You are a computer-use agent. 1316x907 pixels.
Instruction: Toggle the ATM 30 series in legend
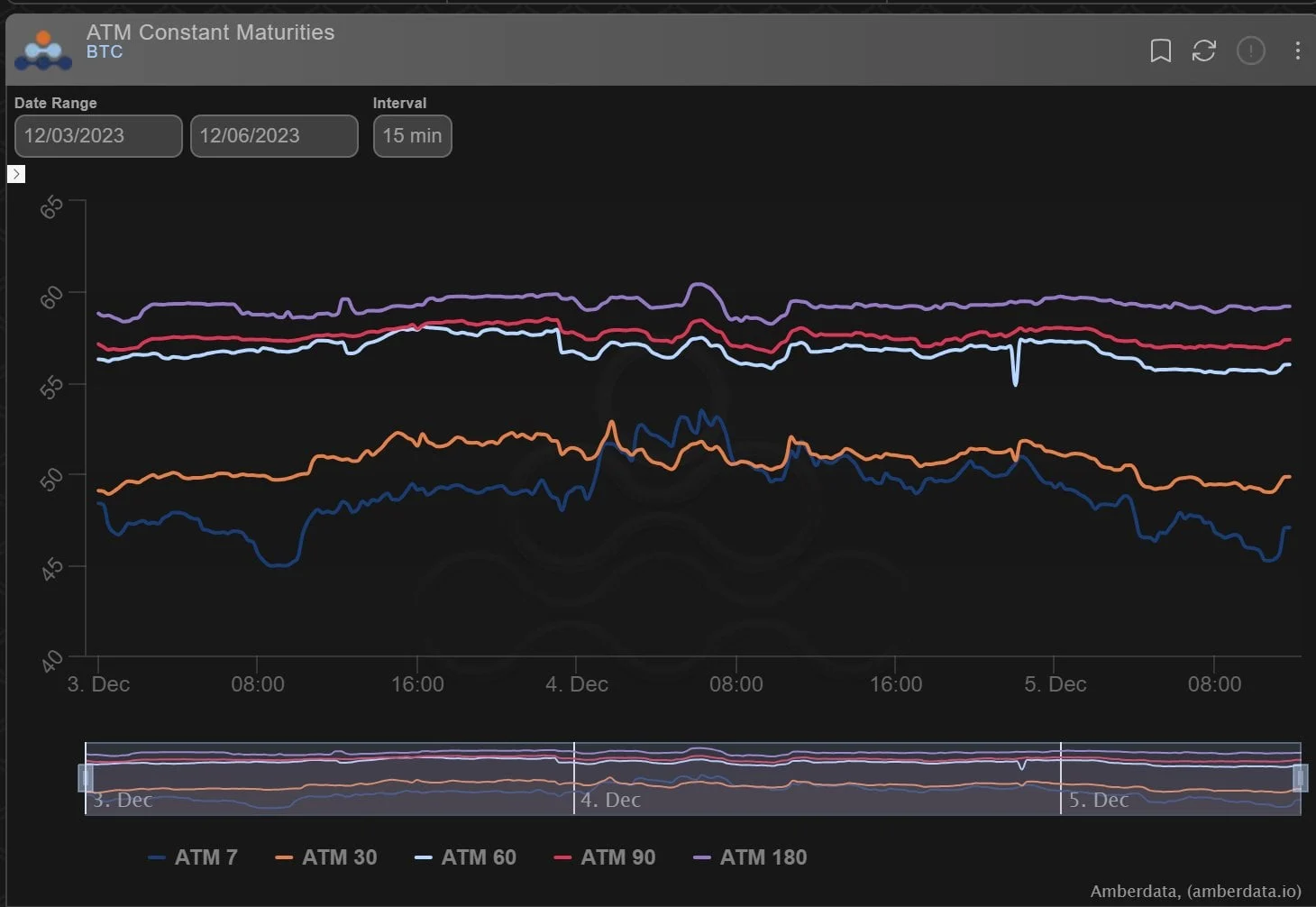pyautogui.click(x=326, y=857)
